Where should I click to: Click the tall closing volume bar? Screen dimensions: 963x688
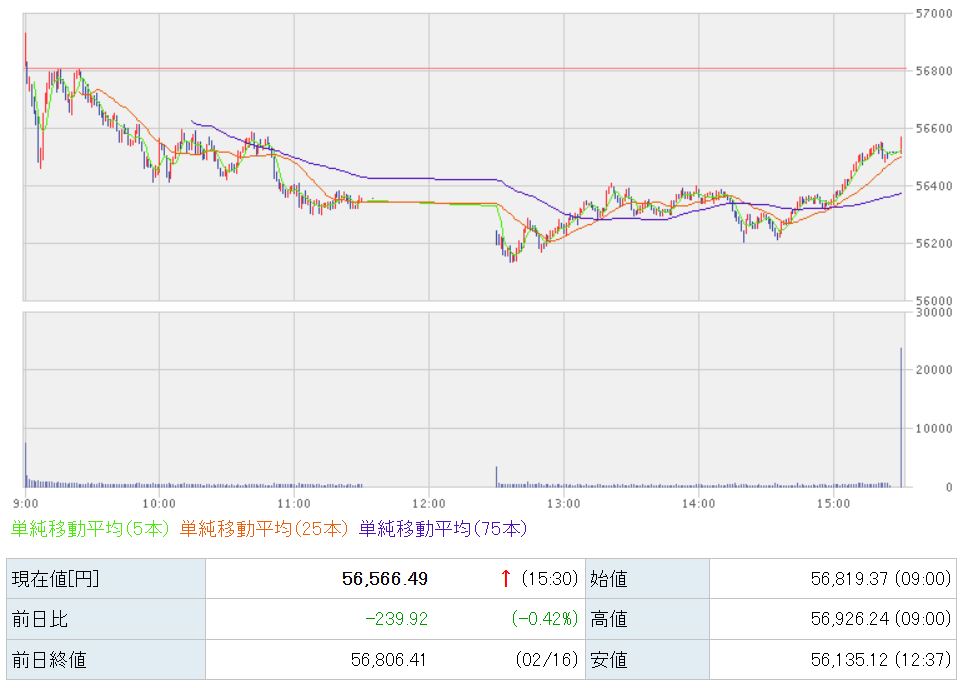click(901, 420)
